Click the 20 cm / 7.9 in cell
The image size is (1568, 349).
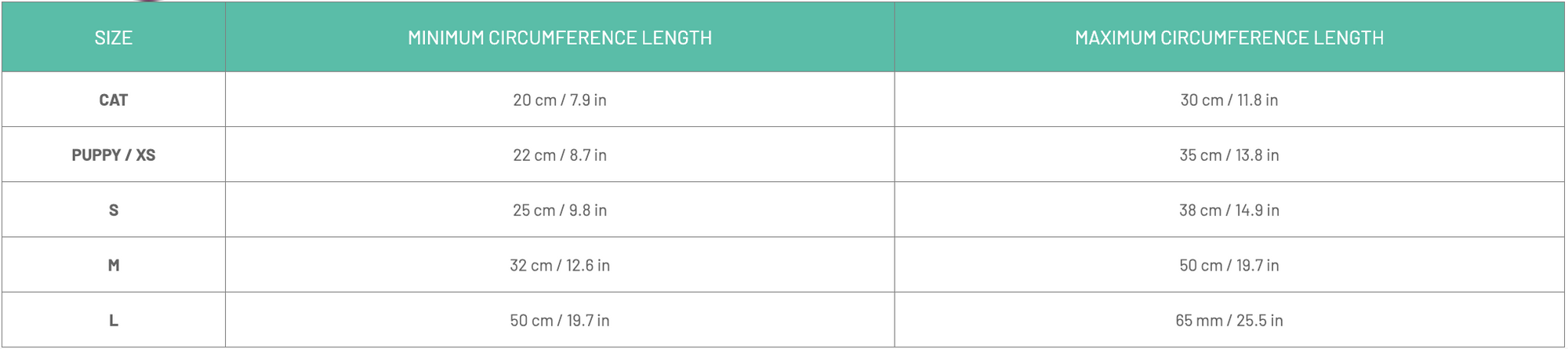pyautogui.click(x=560, y=100)
